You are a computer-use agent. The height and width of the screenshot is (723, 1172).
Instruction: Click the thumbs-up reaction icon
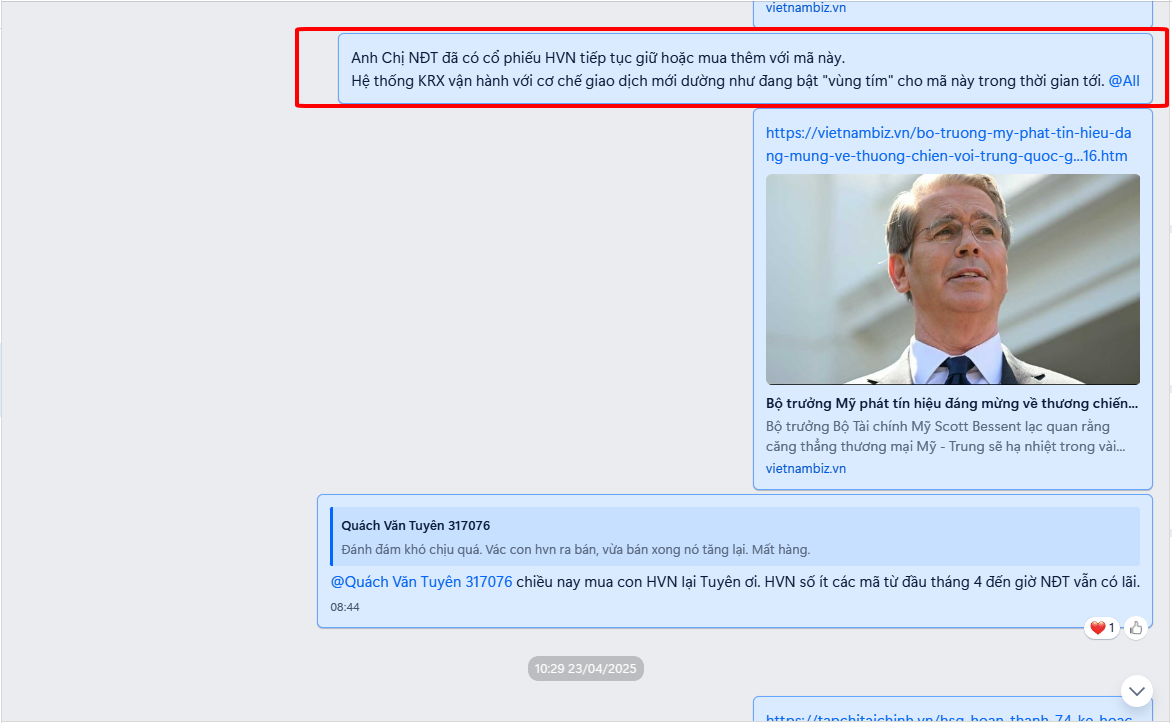tap(1135, 628)
